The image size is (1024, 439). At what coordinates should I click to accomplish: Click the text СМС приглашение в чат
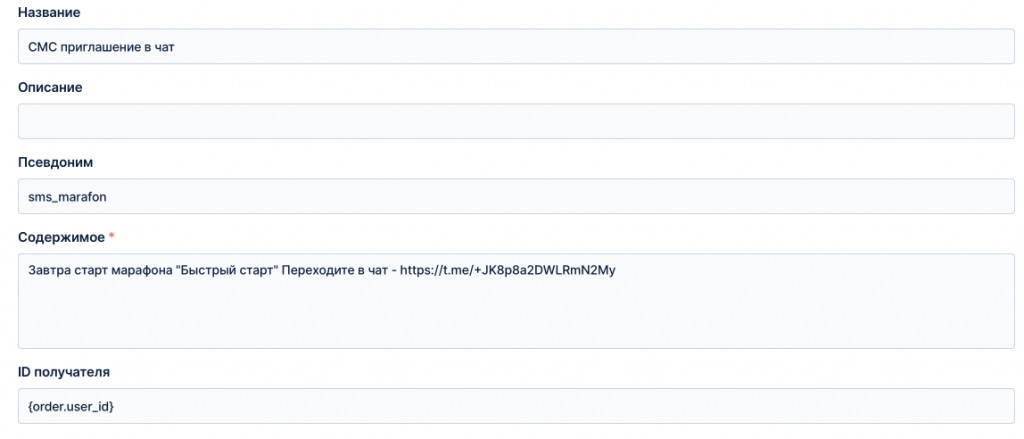click(101, 48)
